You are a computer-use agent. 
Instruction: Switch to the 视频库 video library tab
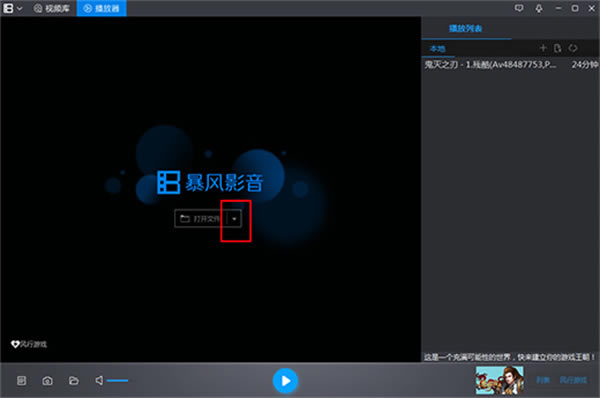click(x=52, y=8)
